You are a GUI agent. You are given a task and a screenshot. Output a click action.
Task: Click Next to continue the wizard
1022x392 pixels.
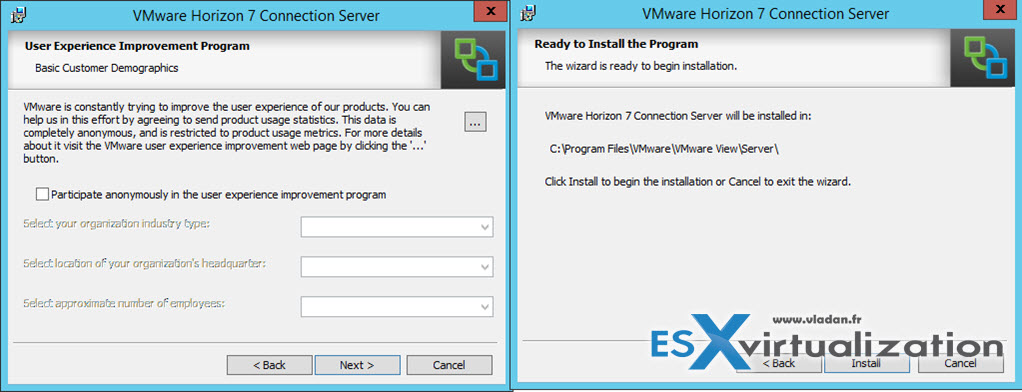(357, 365)
